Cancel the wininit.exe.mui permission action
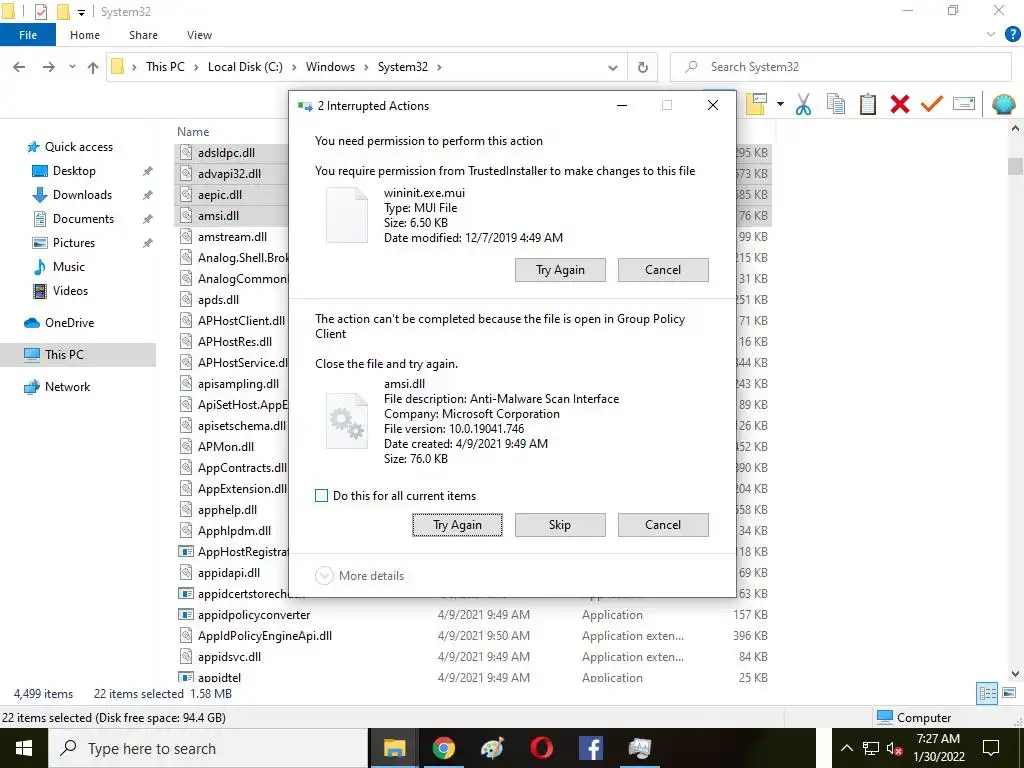The image size is (1024, 768). (663, 270)
